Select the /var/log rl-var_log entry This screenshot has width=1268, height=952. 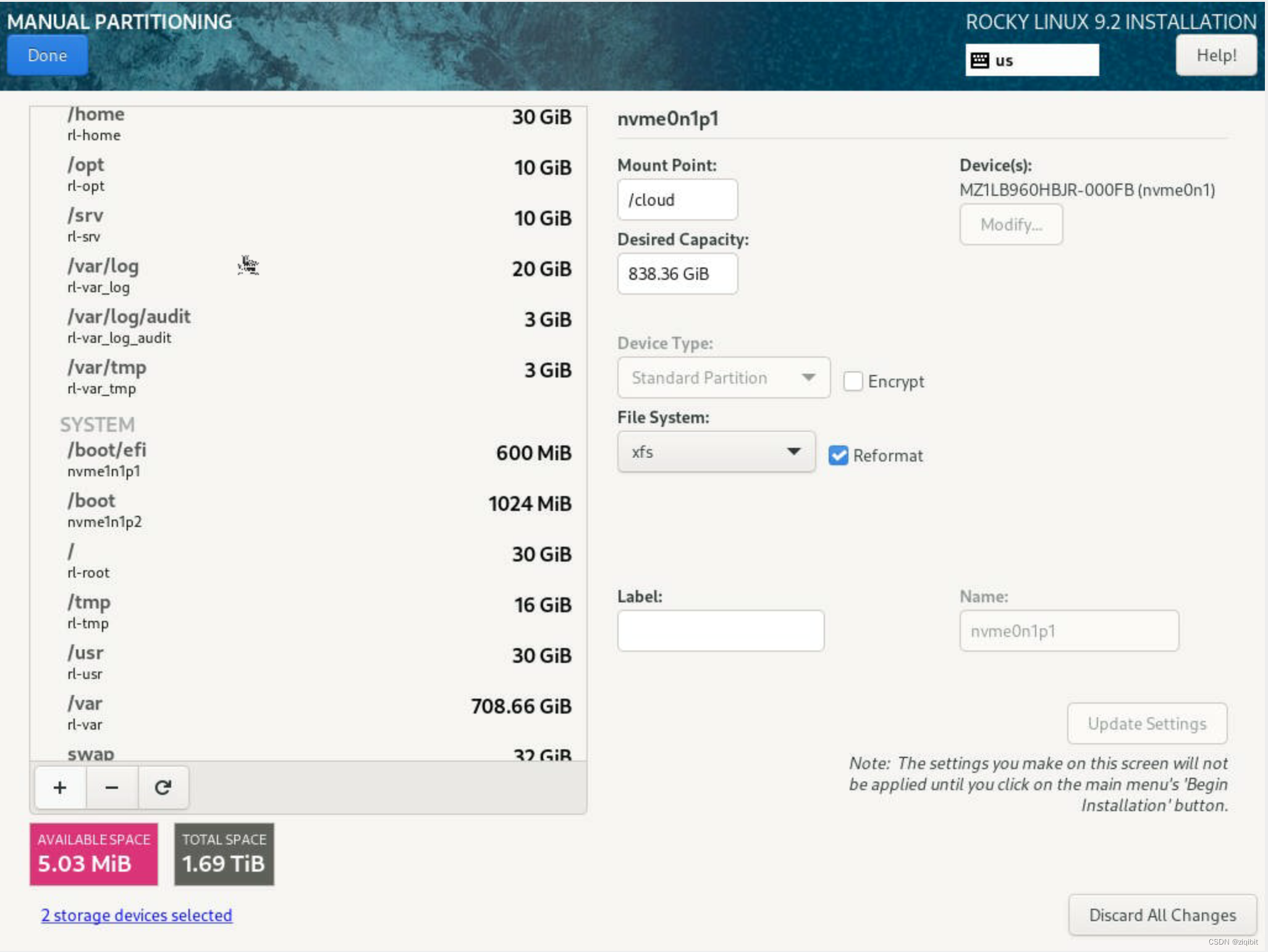click(308, 276)
